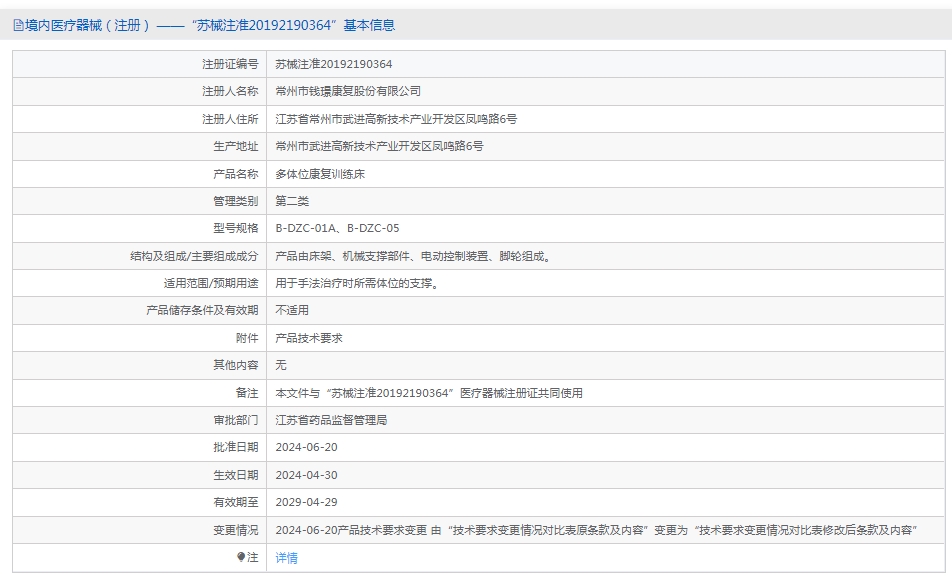Select product name 多体位康复训练床
The image size is (952, 582).
(x=320, y=174)
